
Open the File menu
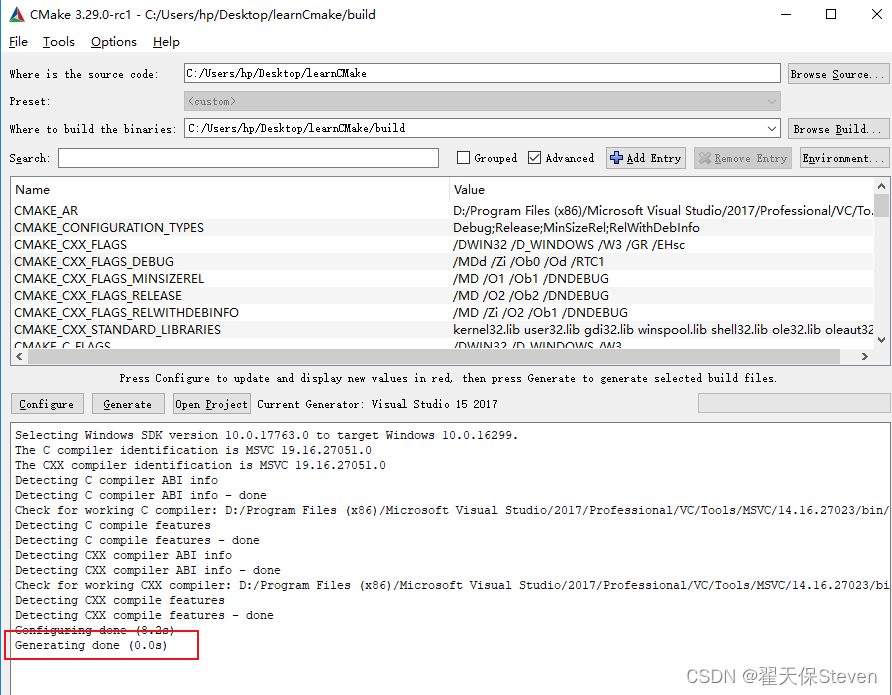pyautogui.click(x=18, y=42)
